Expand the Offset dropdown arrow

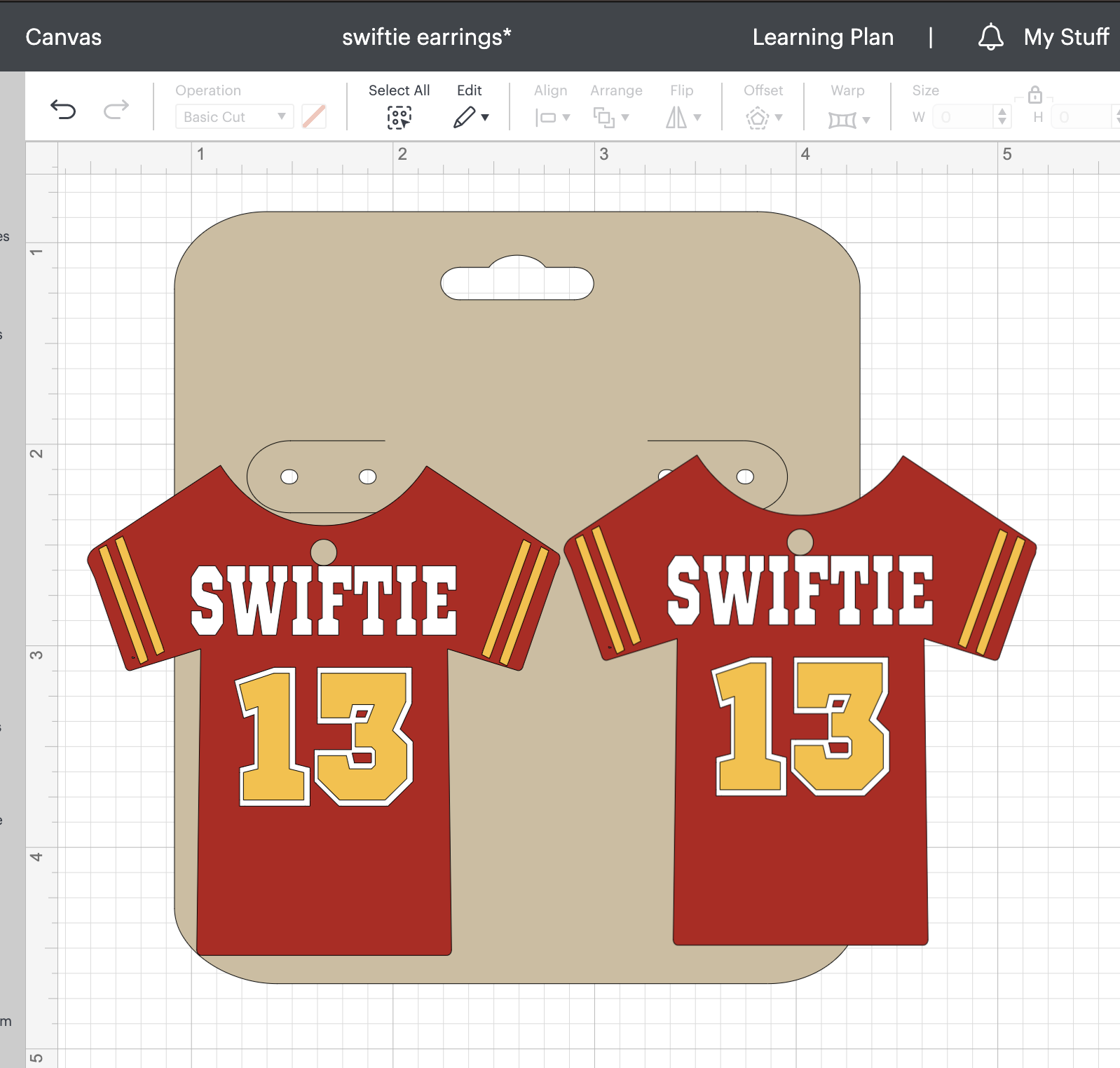[x=779, y=118]
